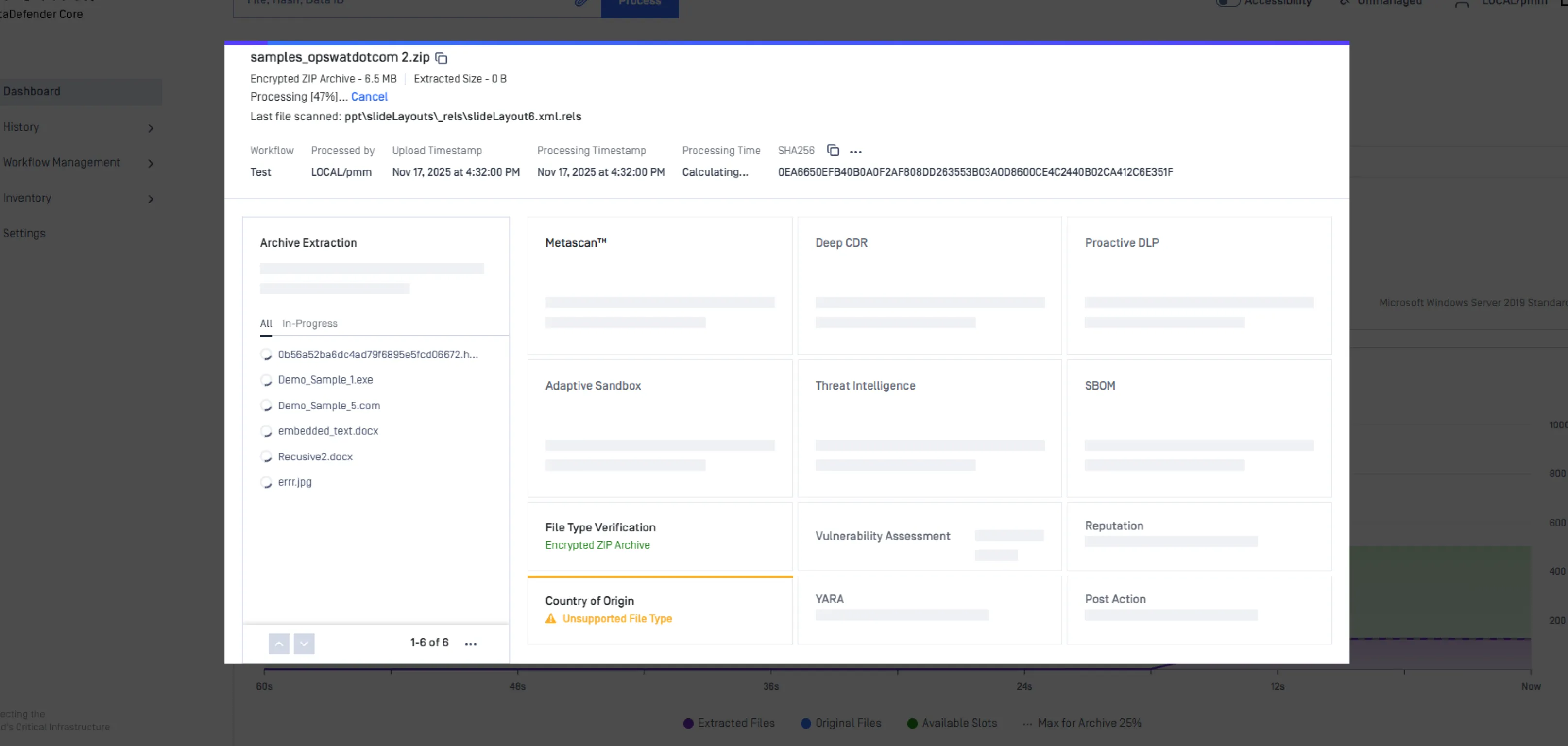This screenshot has height=746, width=1568.
Task: Expand the Inventory sidebar menu
Action: coord(151,199)
